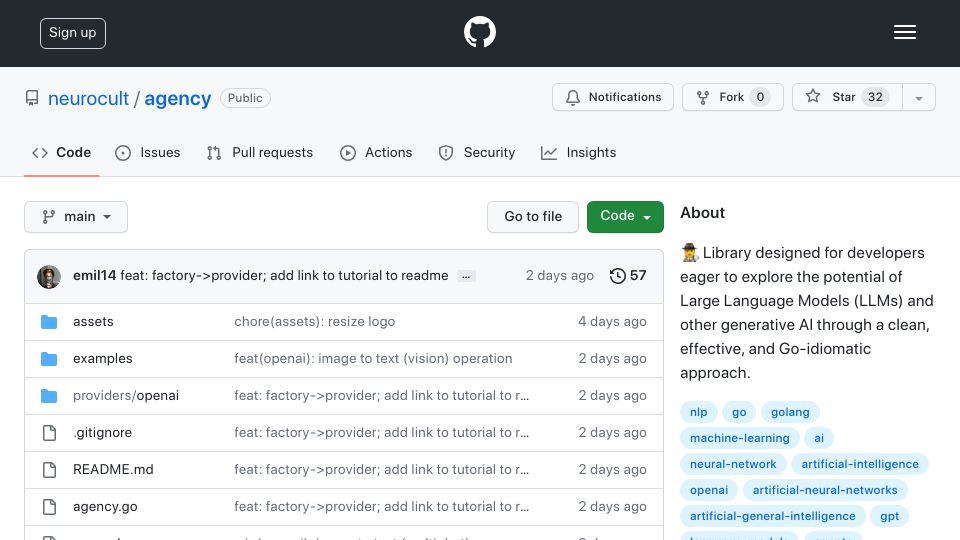Open the star lists dropdown arrow
960x540 pixels.
click(x=918, y=97)
